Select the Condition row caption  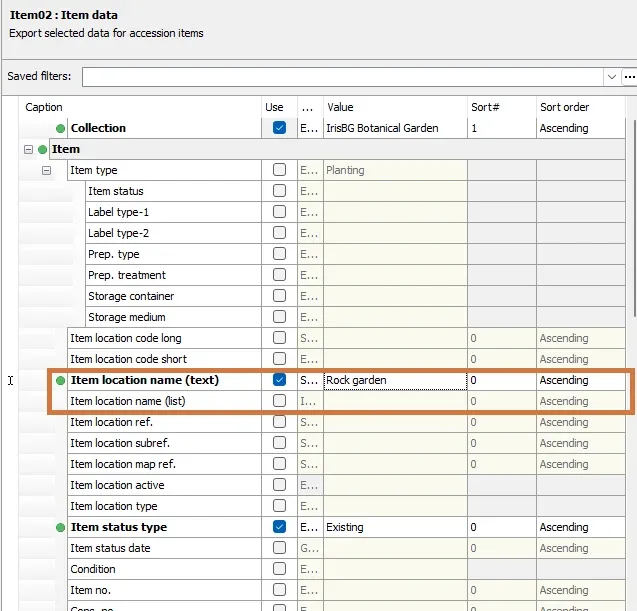click(x=164, y=569)
